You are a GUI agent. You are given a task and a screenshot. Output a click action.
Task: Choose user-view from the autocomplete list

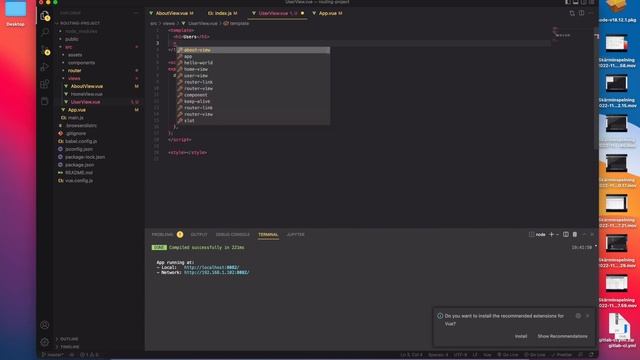pos(253,76)
